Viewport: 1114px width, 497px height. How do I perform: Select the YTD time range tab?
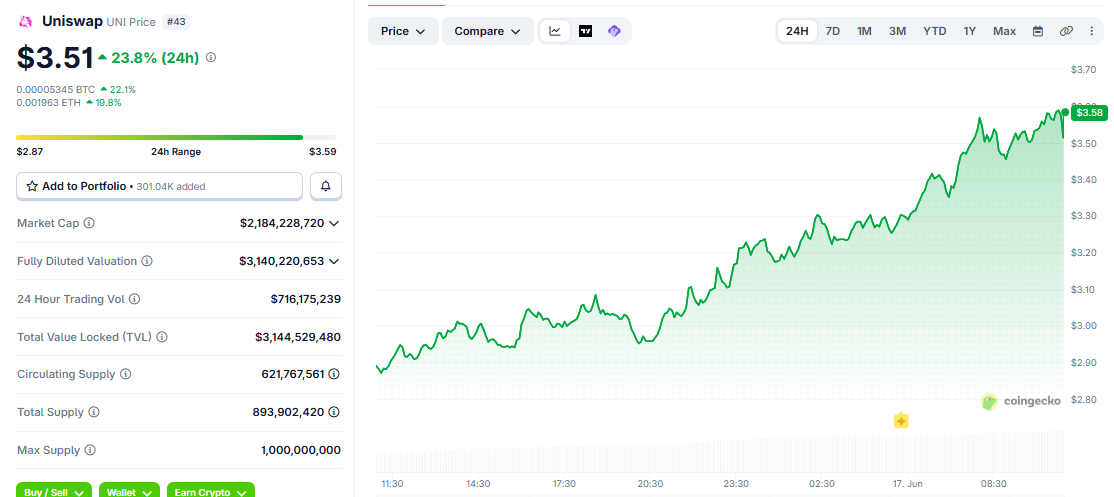[x=934, y=31]
